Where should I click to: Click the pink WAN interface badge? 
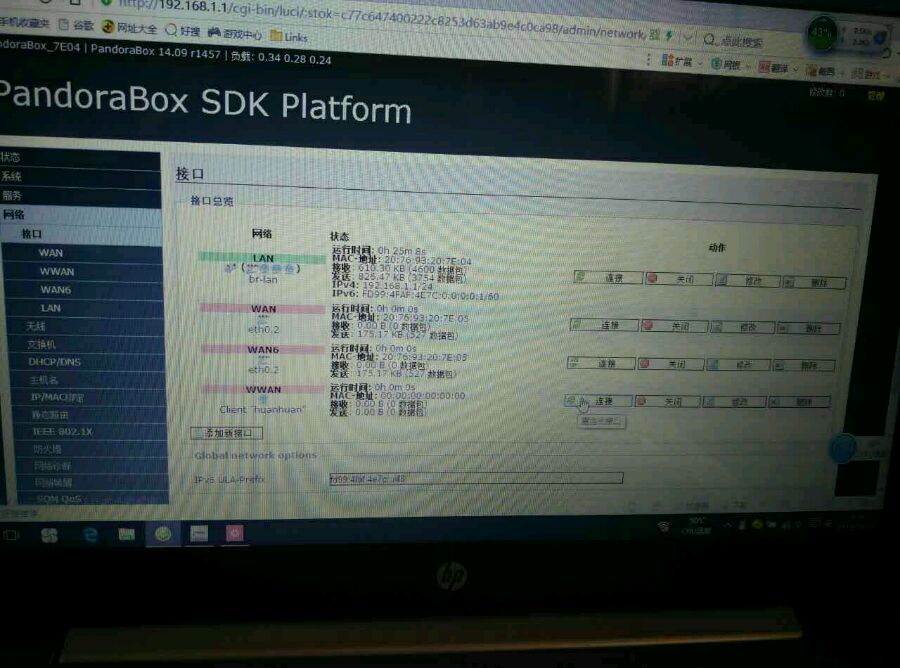tap(263, 309)
